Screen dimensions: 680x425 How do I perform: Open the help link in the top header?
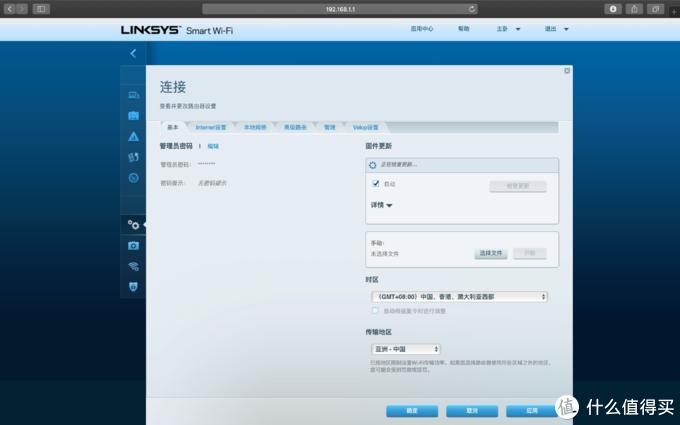[464, 29]
